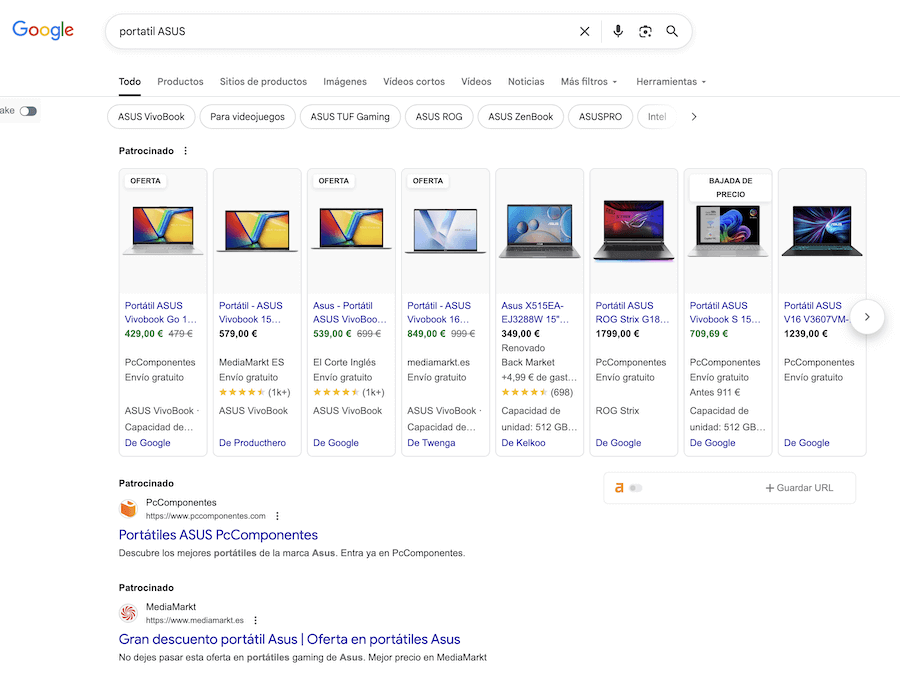Click into the 'portatil ASUS' search field
Viewport: 900px width, 678px height.
[x=344, y=32]
